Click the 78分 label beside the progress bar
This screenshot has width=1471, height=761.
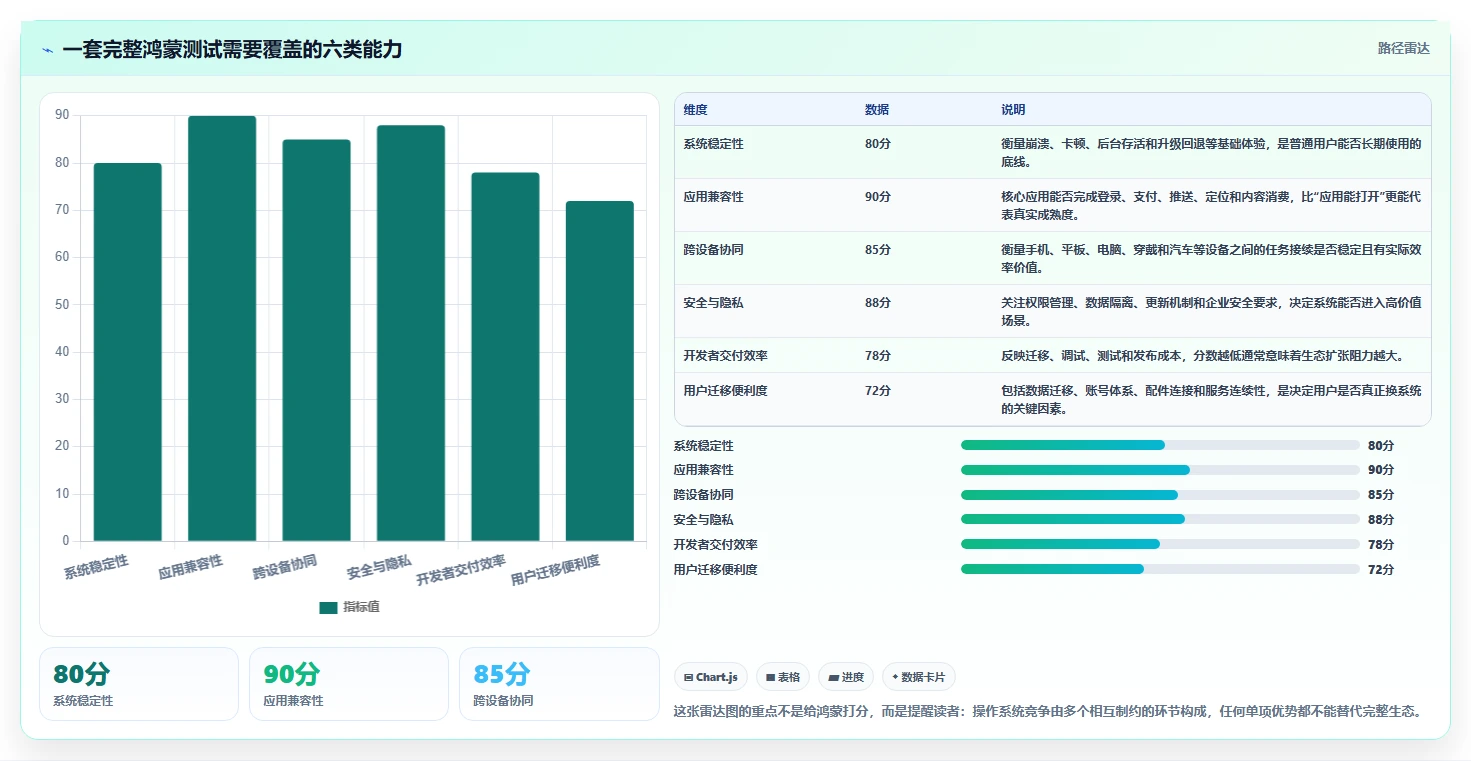tap(1381, 545)
